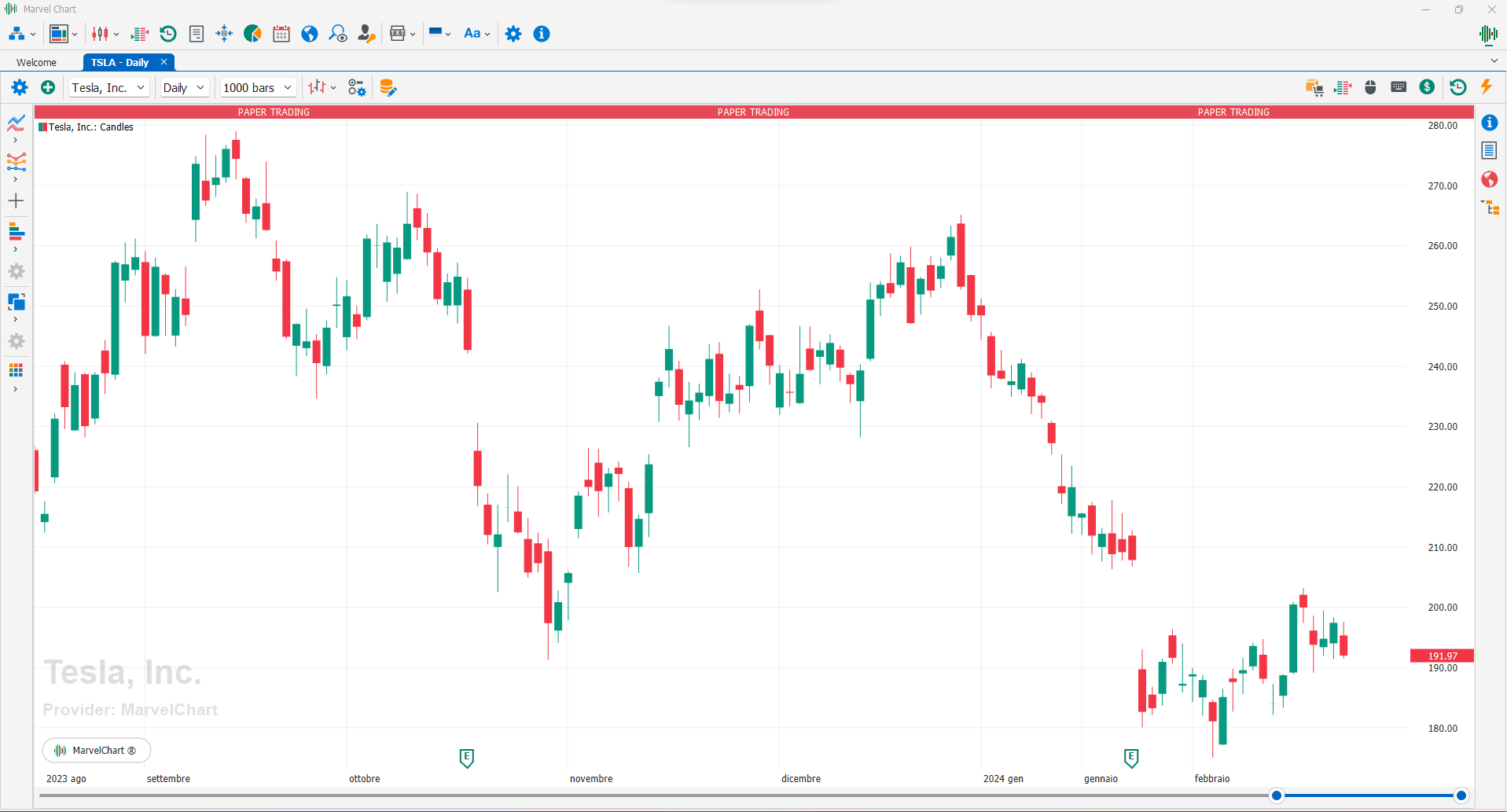This screenshot has width=1507, height=812.
Task: Open a new candlestick chart
Action: (100, 34)
